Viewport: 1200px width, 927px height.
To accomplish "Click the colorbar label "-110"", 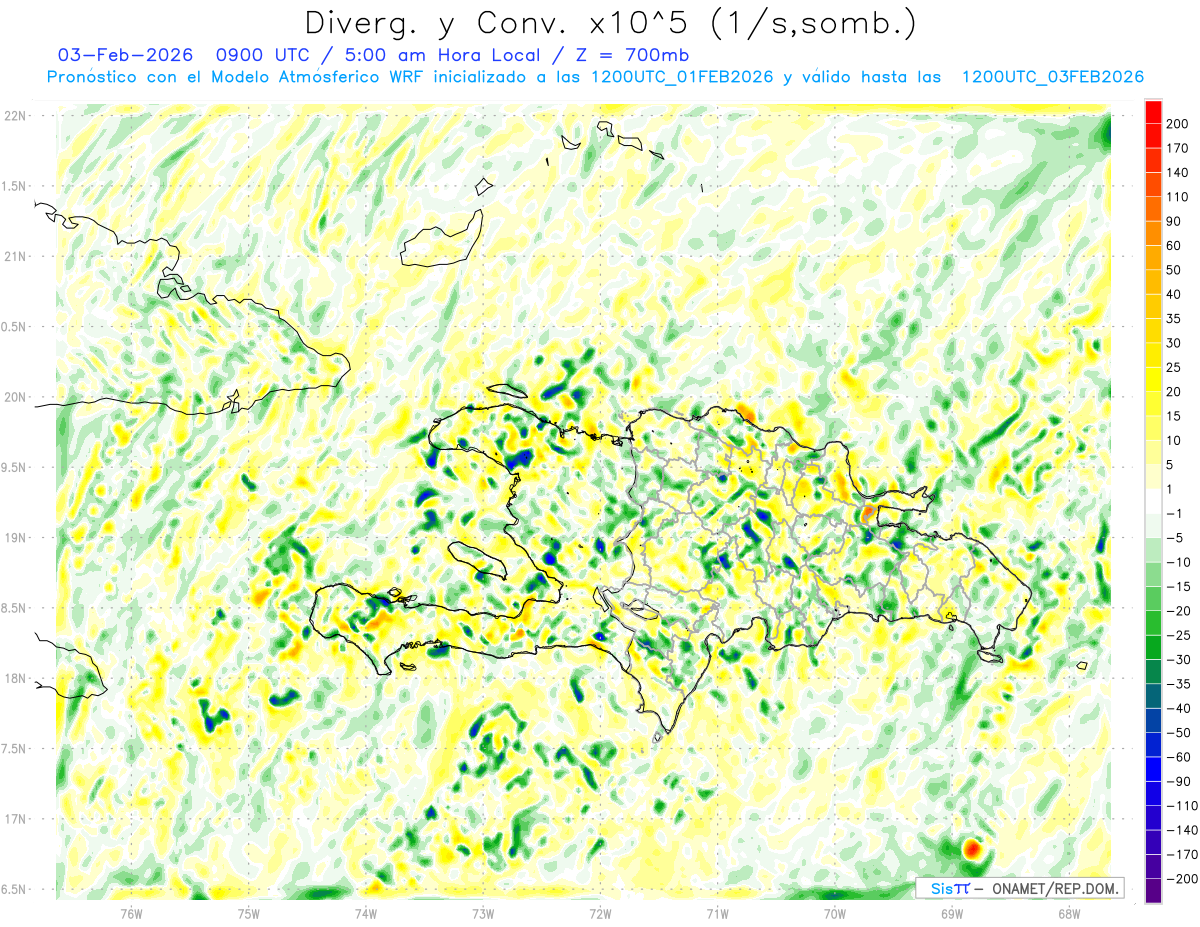I will pos(1181,806).
